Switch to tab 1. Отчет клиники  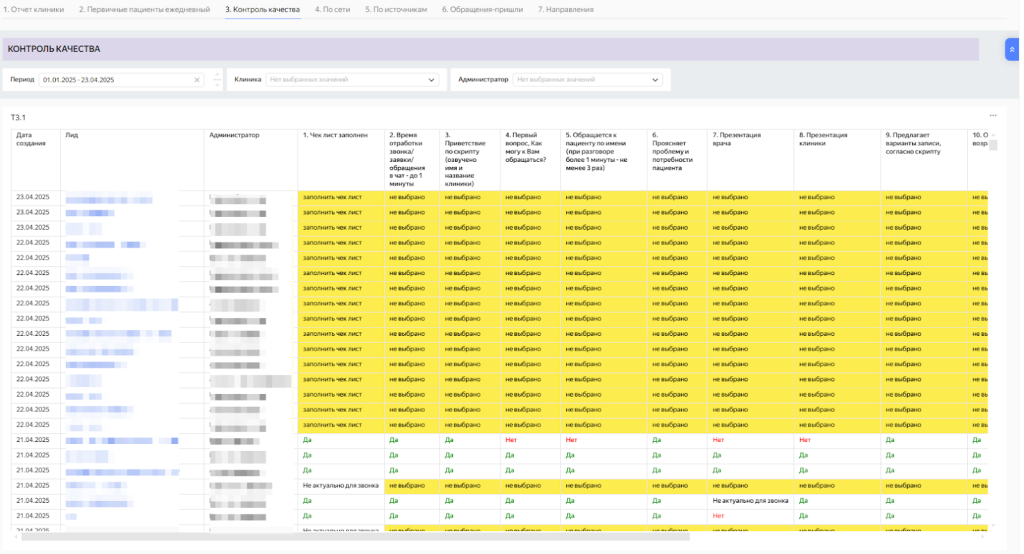point(33,9)
